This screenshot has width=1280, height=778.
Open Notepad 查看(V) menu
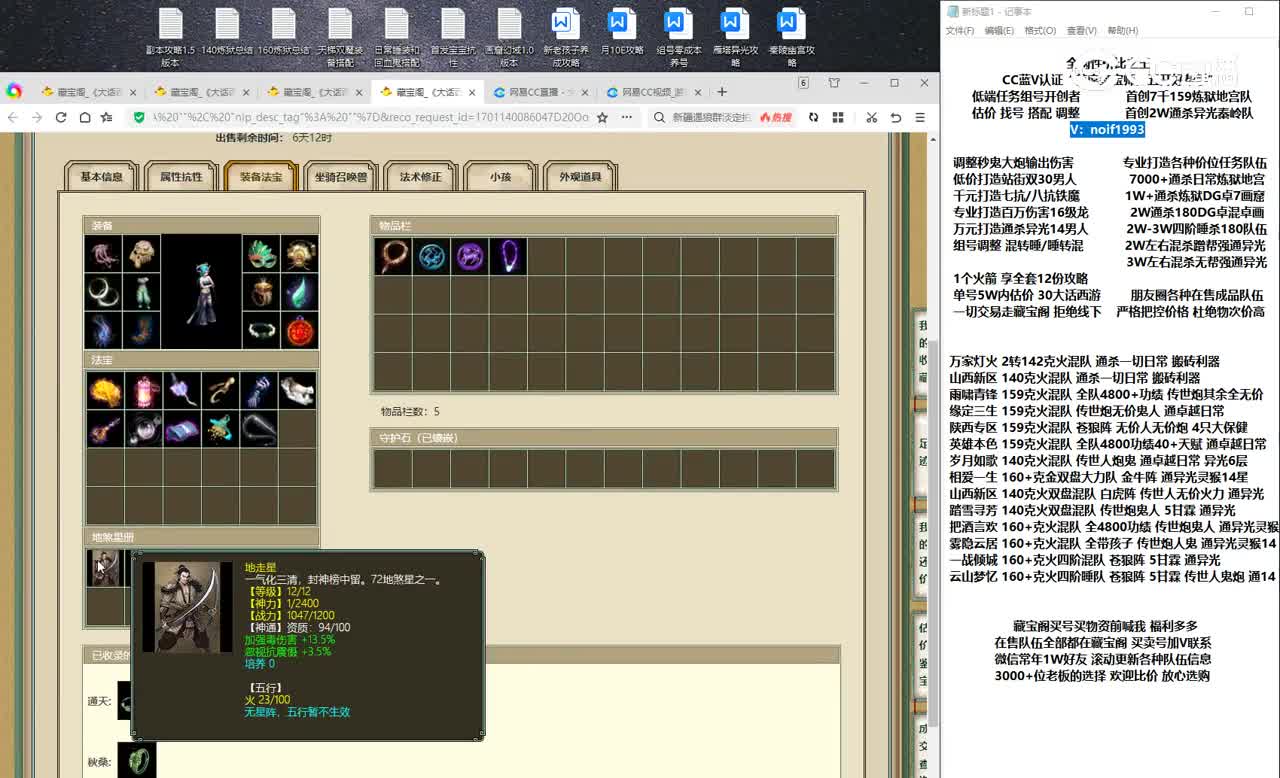(1081, 31)
